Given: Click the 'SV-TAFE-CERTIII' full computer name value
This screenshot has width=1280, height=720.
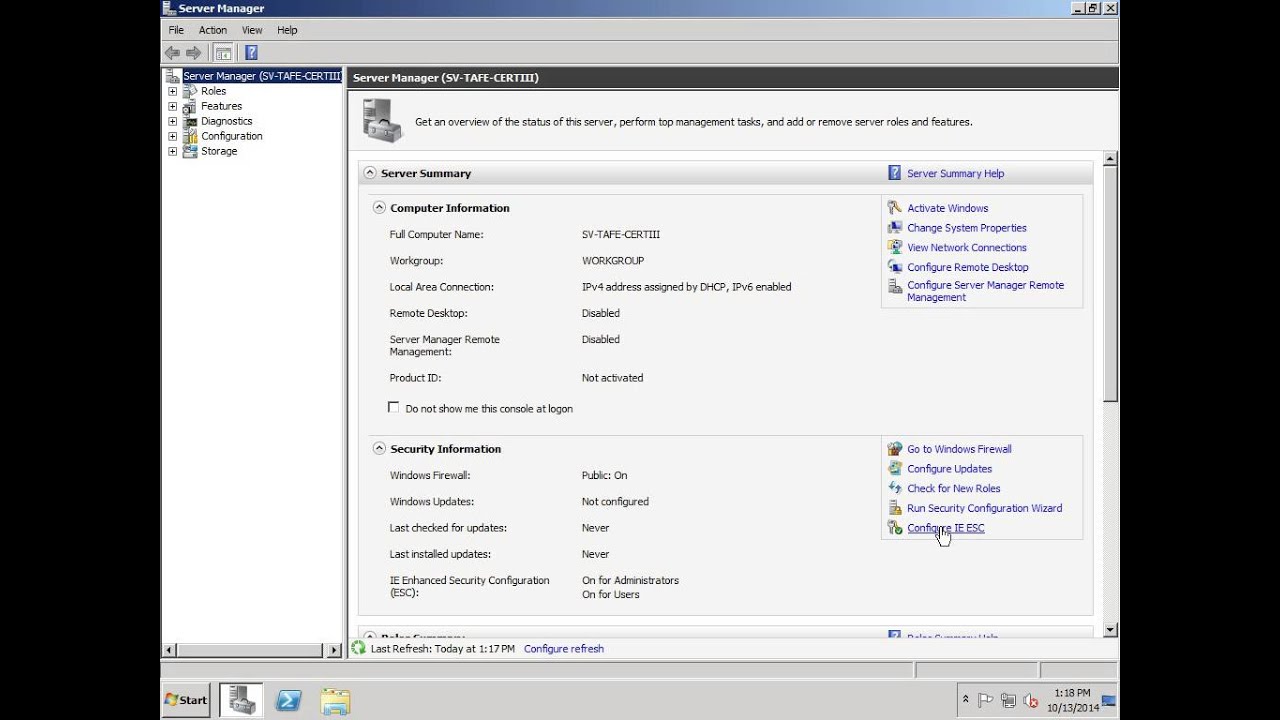Looking at the screenshot, I should (x=620, y=234).
